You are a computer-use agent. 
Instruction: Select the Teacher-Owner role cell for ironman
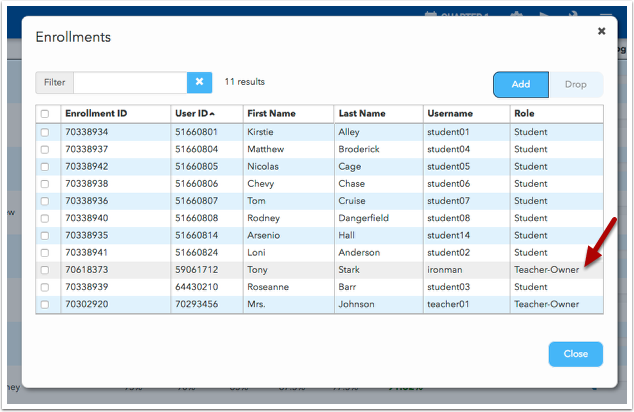546,270
